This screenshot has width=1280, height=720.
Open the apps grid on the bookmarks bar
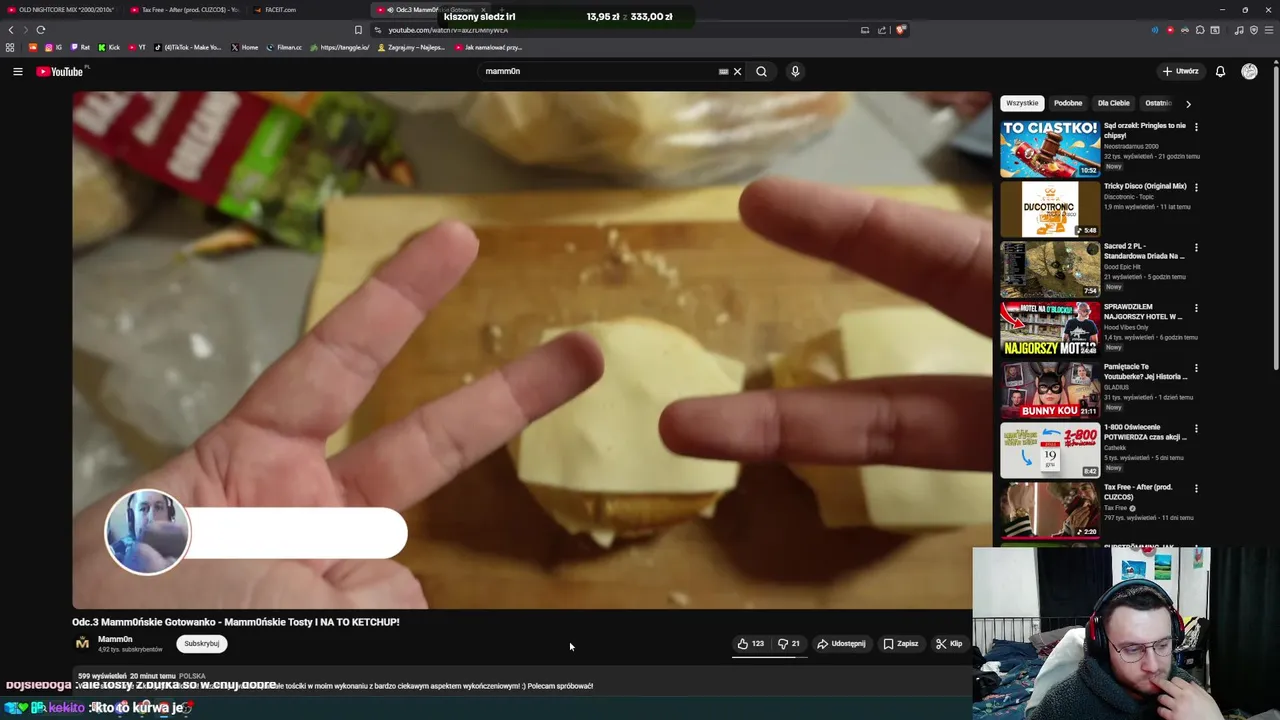pyautogui.click(x=10, y=47)
